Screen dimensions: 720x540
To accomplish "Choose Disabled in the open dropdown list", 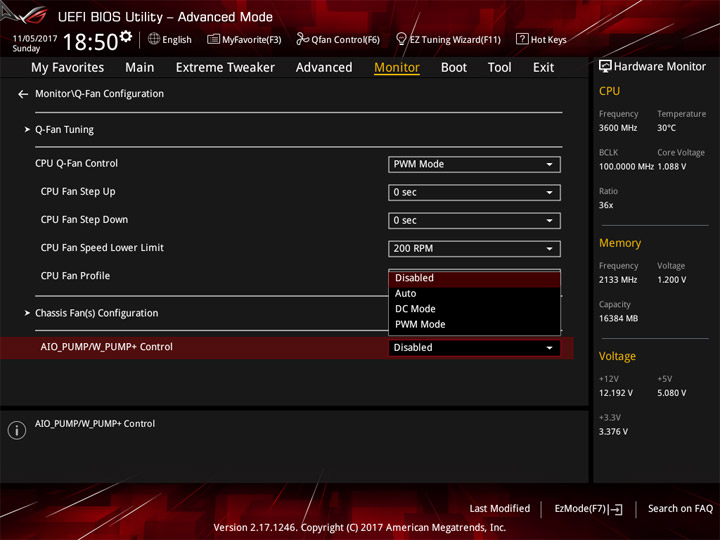I will click(x=474, y=278).
